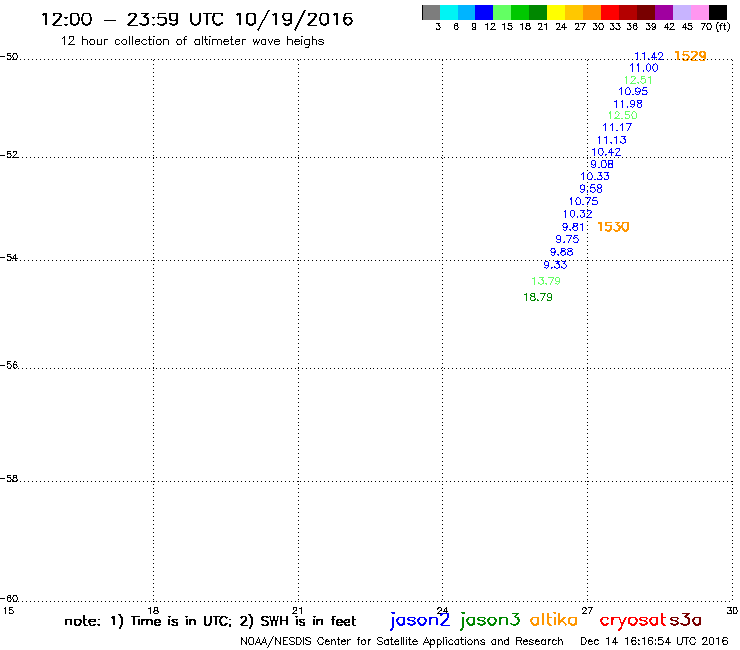Click the "24" color bar label
Viewport: 740px width, 650px height.
coord(561,27)
